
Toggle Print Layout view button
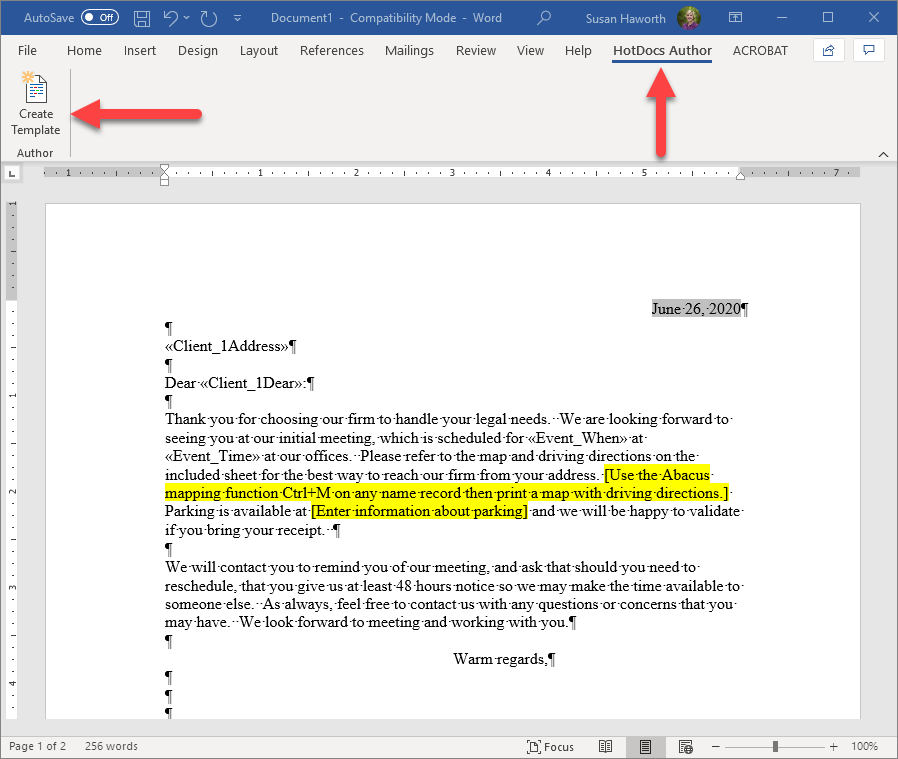(645, 746)
